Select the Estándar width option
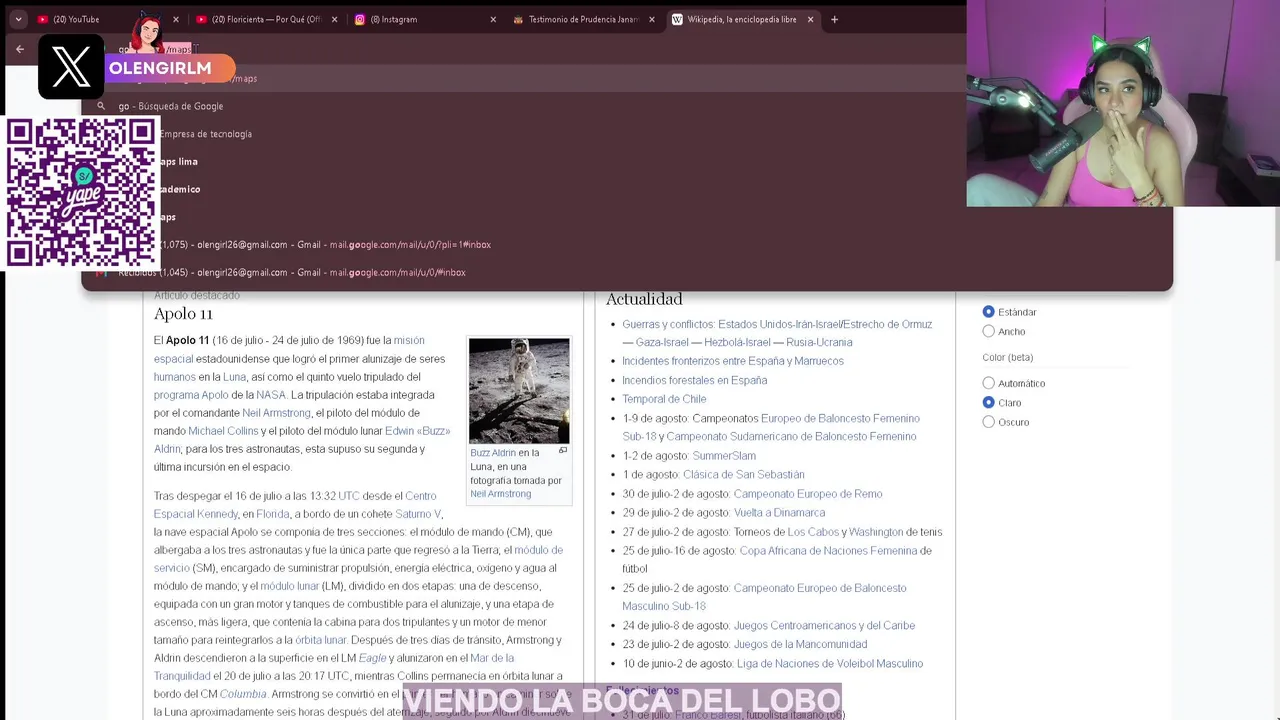1280x720 pixels. pyautogui.click(x=989, y=312)
